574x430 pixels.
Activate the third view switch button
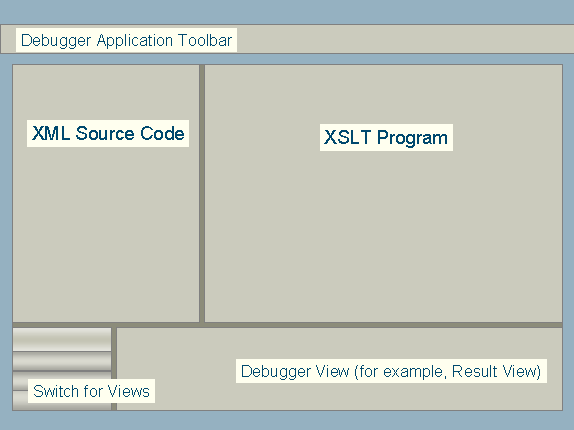tap(20, 381)
